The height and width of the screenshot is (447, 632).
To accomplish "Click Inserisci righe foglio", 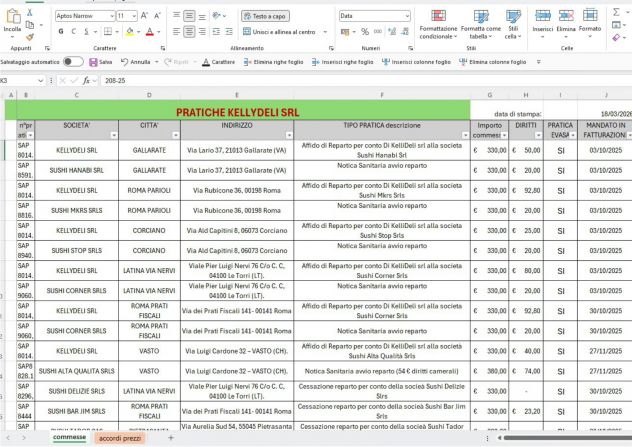I will (x=343, y=62).
